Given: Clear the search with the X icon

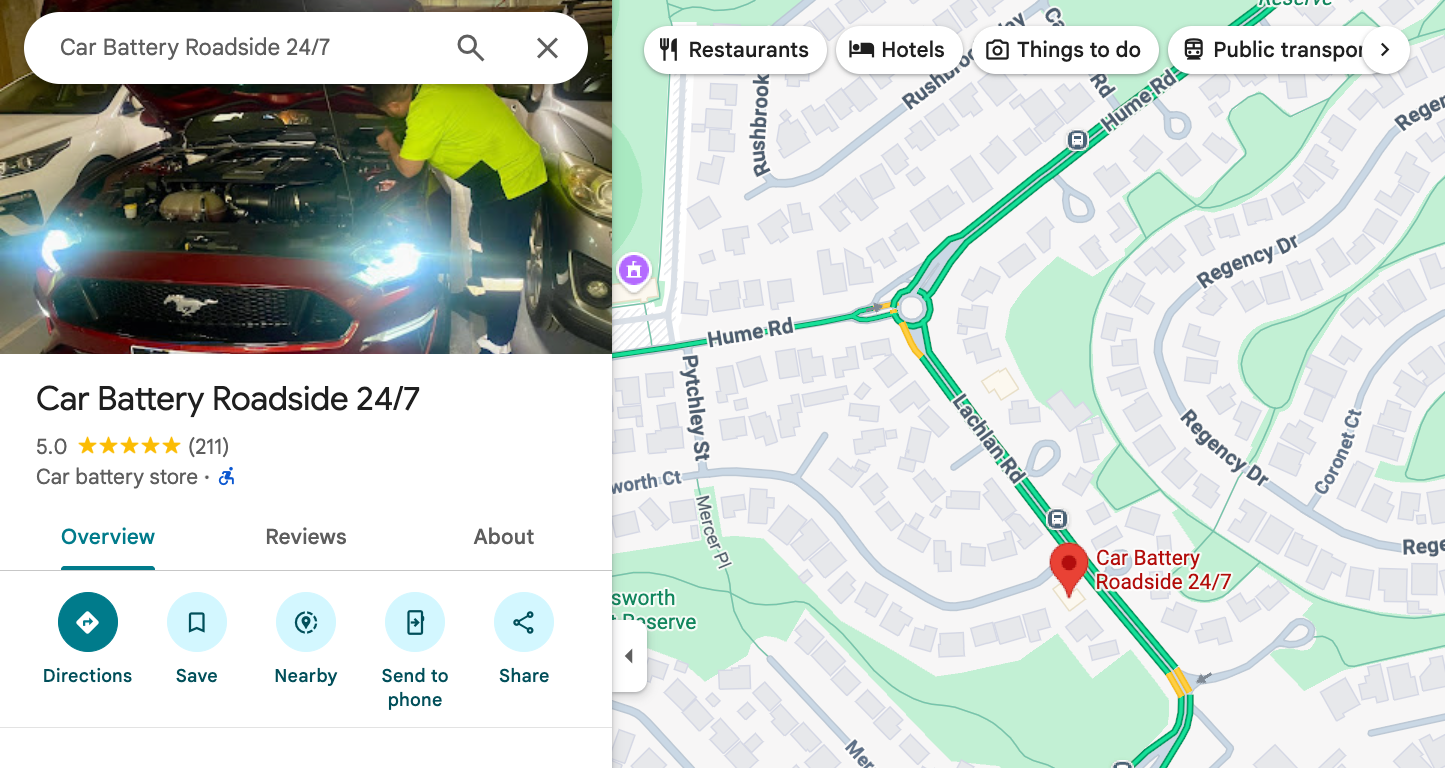Looking at the screenshot, I should coord(547,47).
